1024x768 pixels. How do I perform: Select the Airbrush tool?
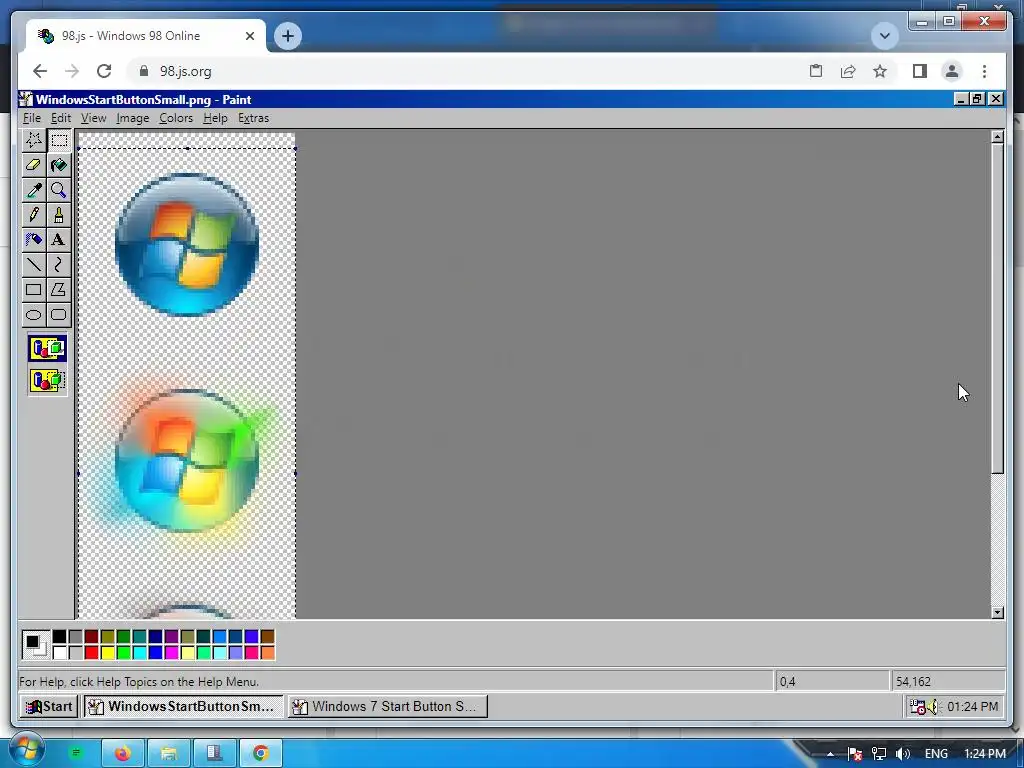[x=33, y=240]
